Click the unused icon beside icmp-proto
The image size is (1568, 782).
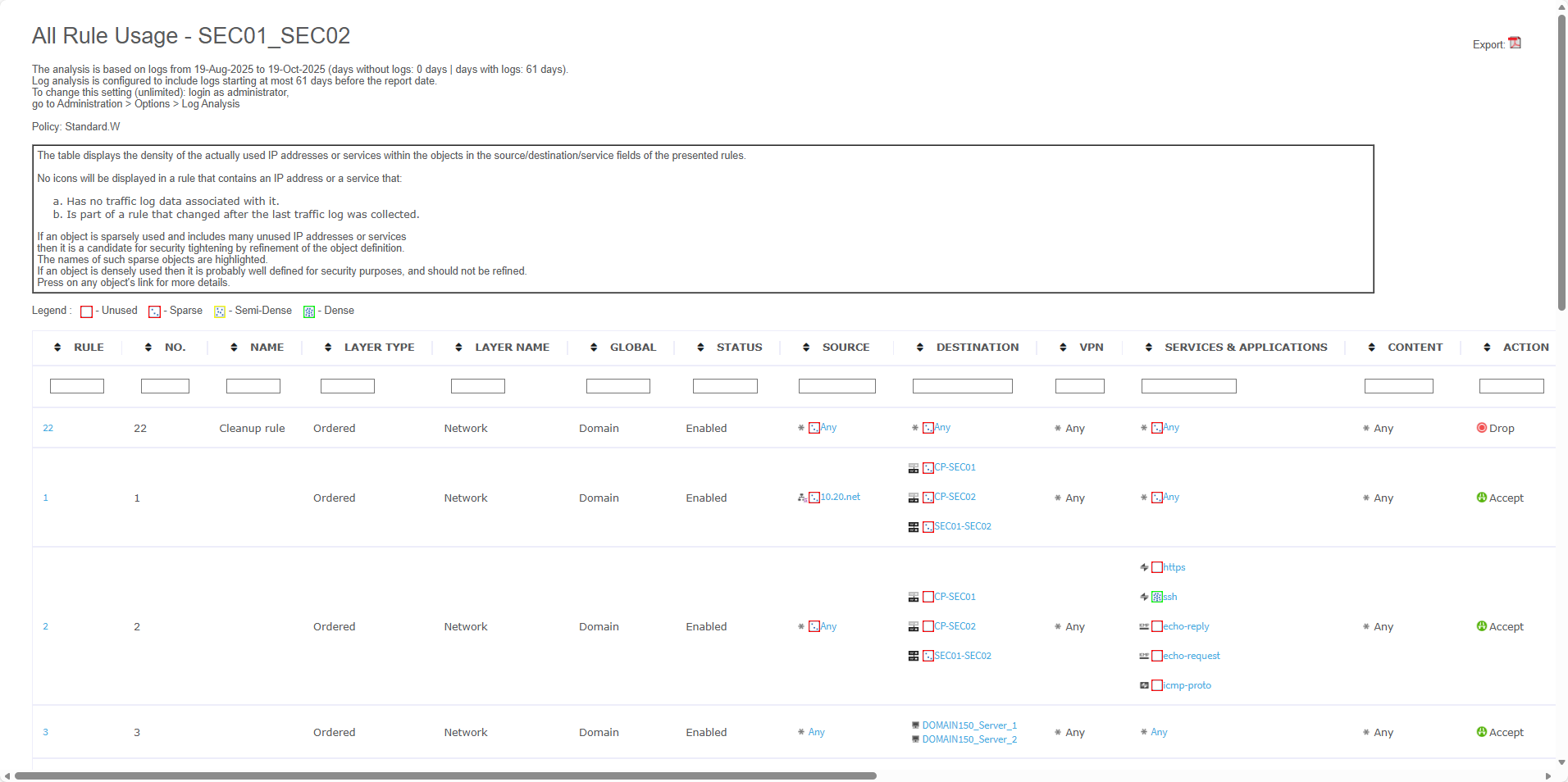[x=1157, y=686]
